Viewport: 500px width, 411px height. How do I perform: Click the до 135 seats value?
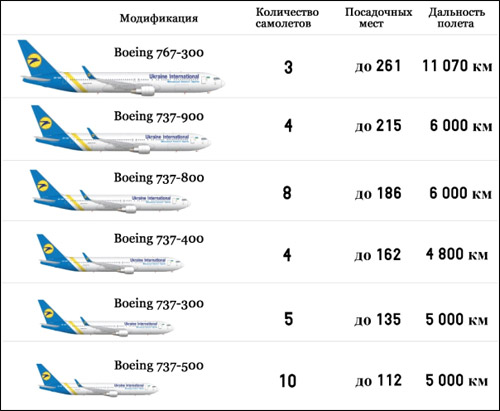coord(377,319)
